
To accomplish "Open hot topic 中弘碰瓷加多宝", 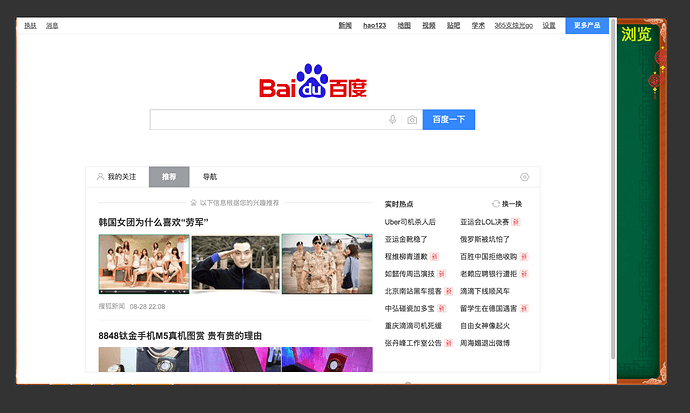I will (410, 308).
